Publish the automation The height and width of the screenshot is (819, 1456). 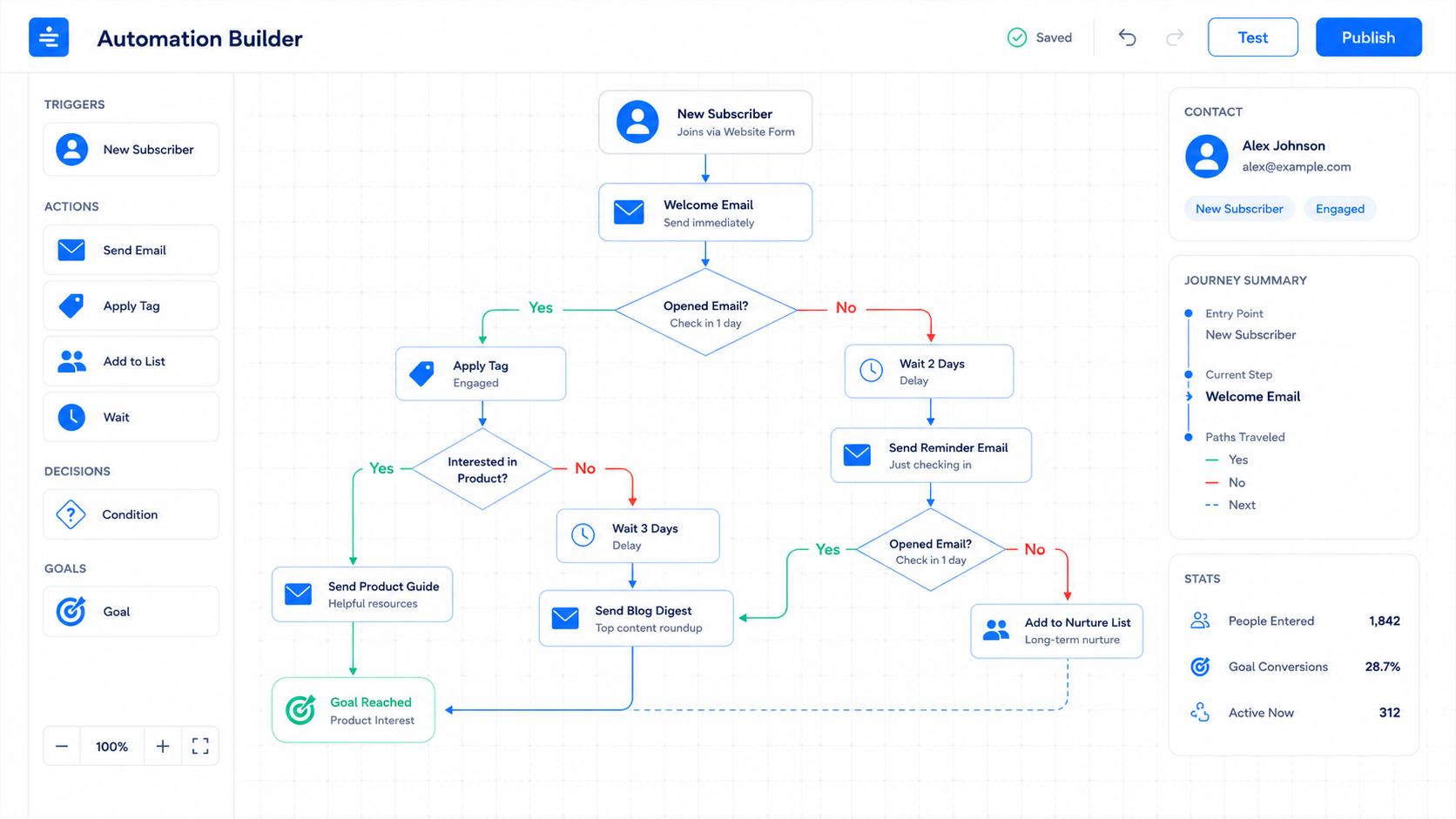click(x=1368, y=37)
